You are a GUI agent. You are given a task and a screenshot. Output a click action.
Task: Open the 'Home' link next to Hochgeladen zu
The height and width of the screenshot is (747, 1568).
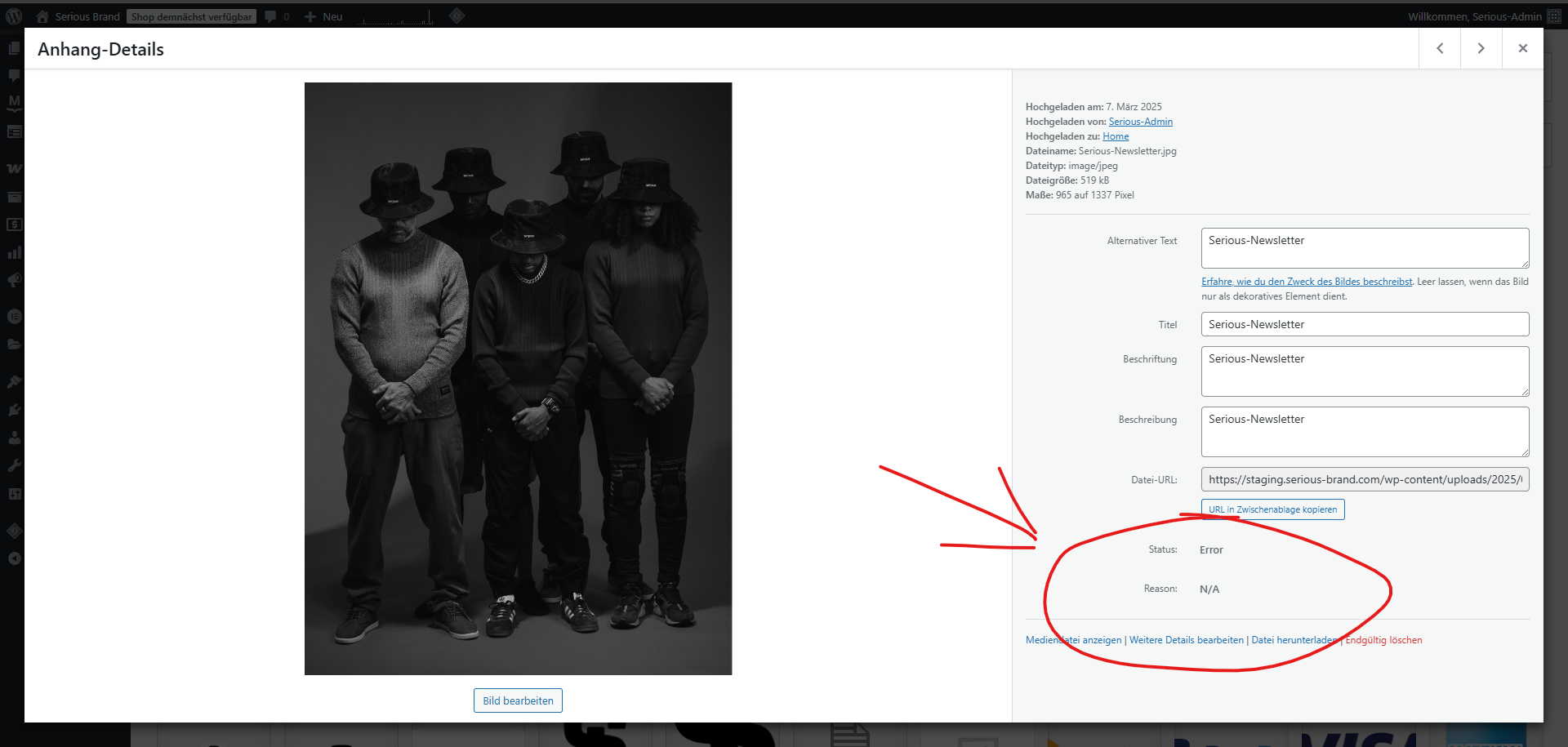click(x=1116, y=136)
